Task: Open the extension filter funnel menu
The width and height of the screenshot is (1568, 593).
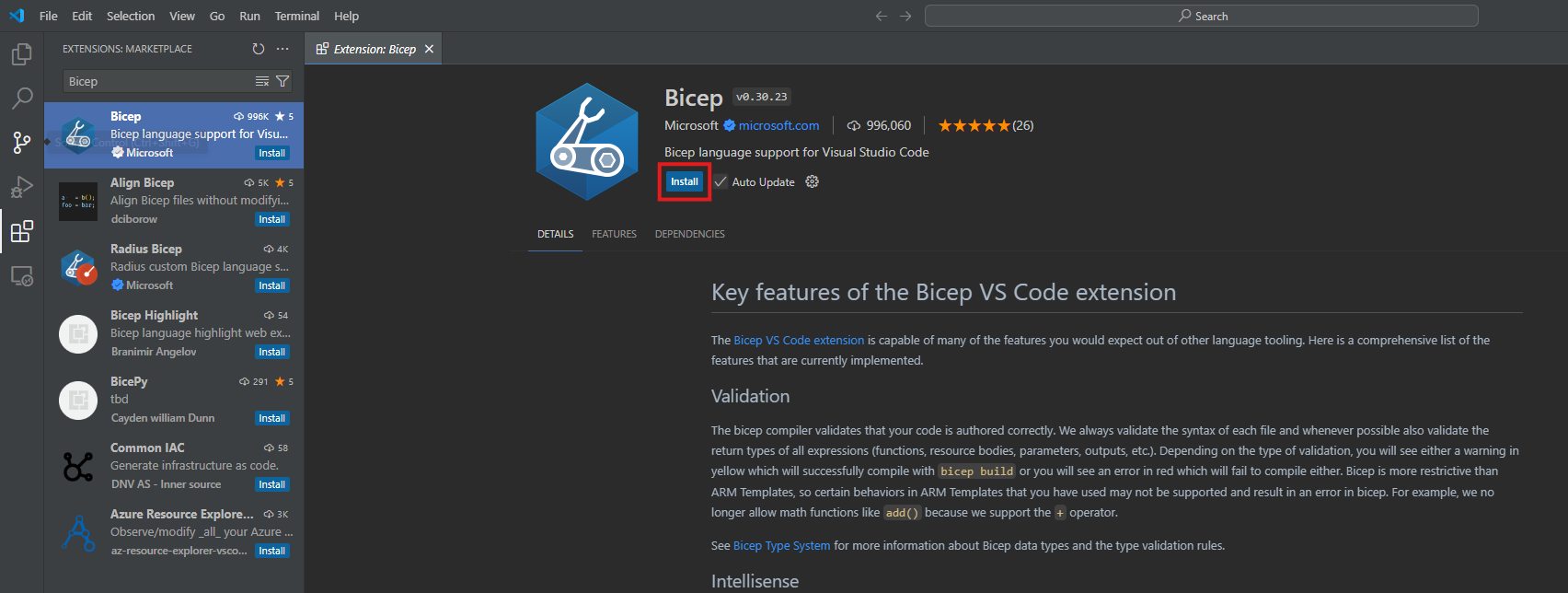Action: [282, 82]
